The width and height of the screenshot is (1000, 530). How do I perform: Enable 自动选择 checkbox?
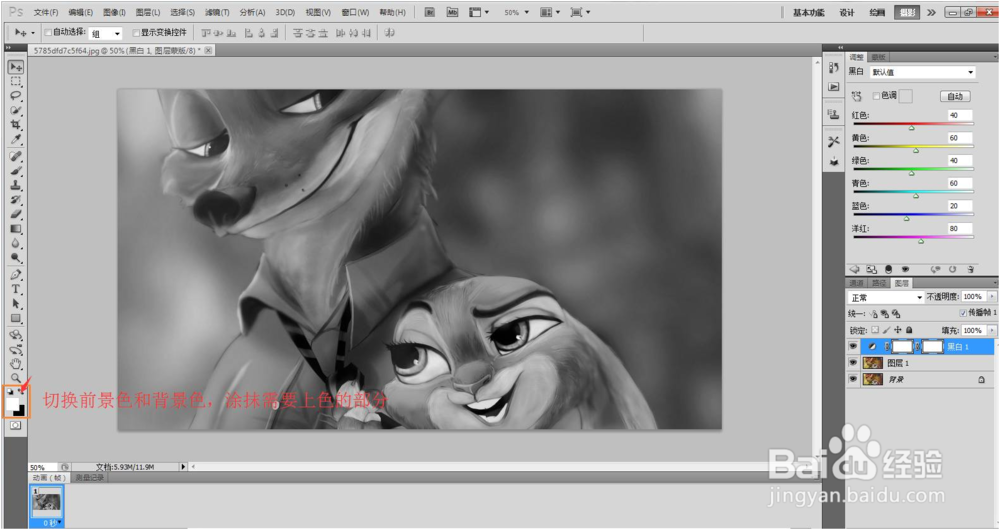coord(48,33)
